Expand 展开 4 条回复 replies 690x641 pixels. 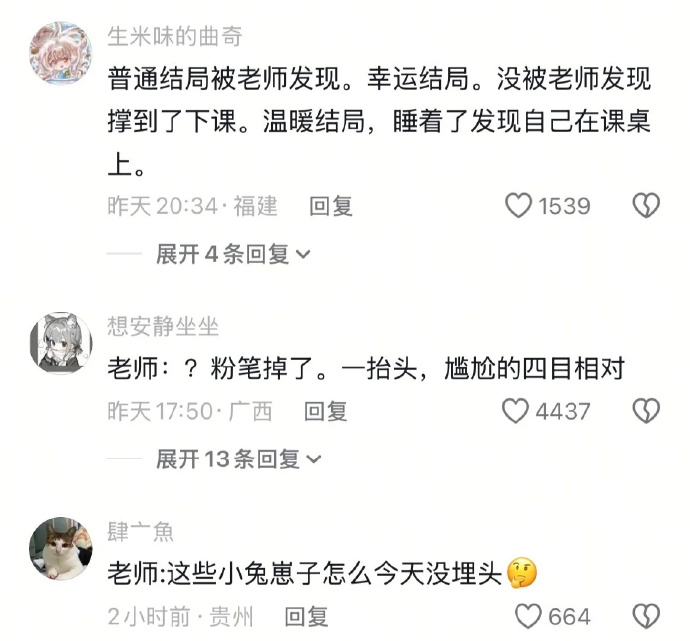(233, 254)
